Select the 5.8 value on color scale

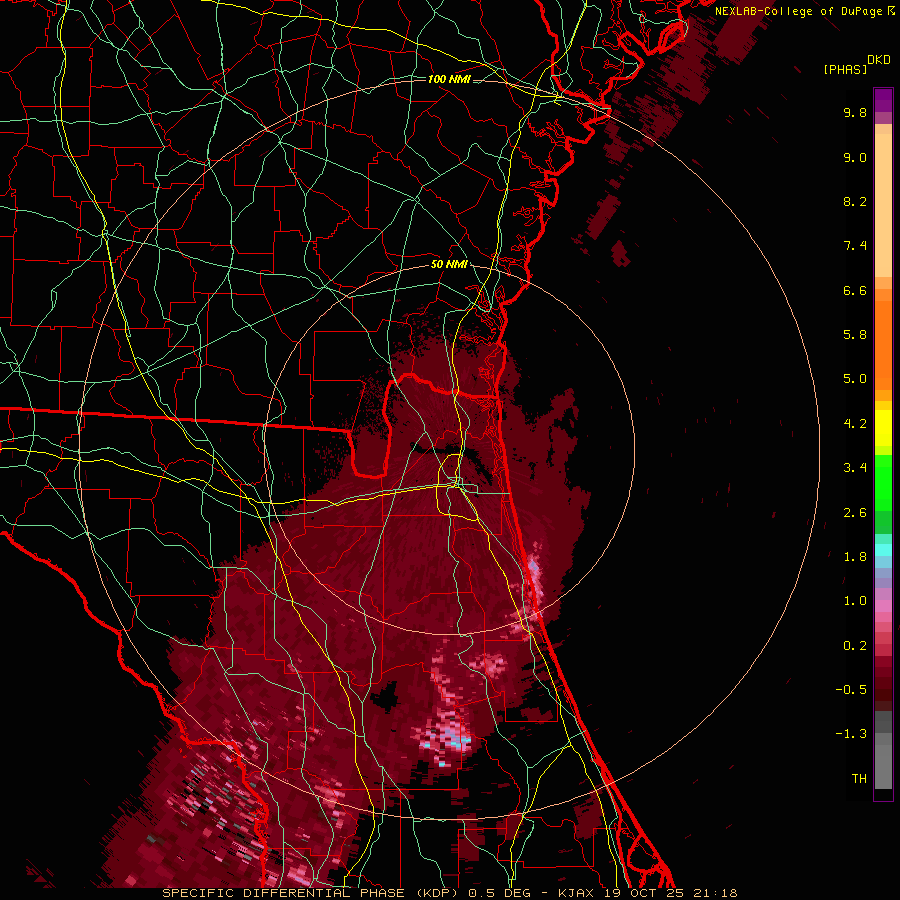coord(855,334)
